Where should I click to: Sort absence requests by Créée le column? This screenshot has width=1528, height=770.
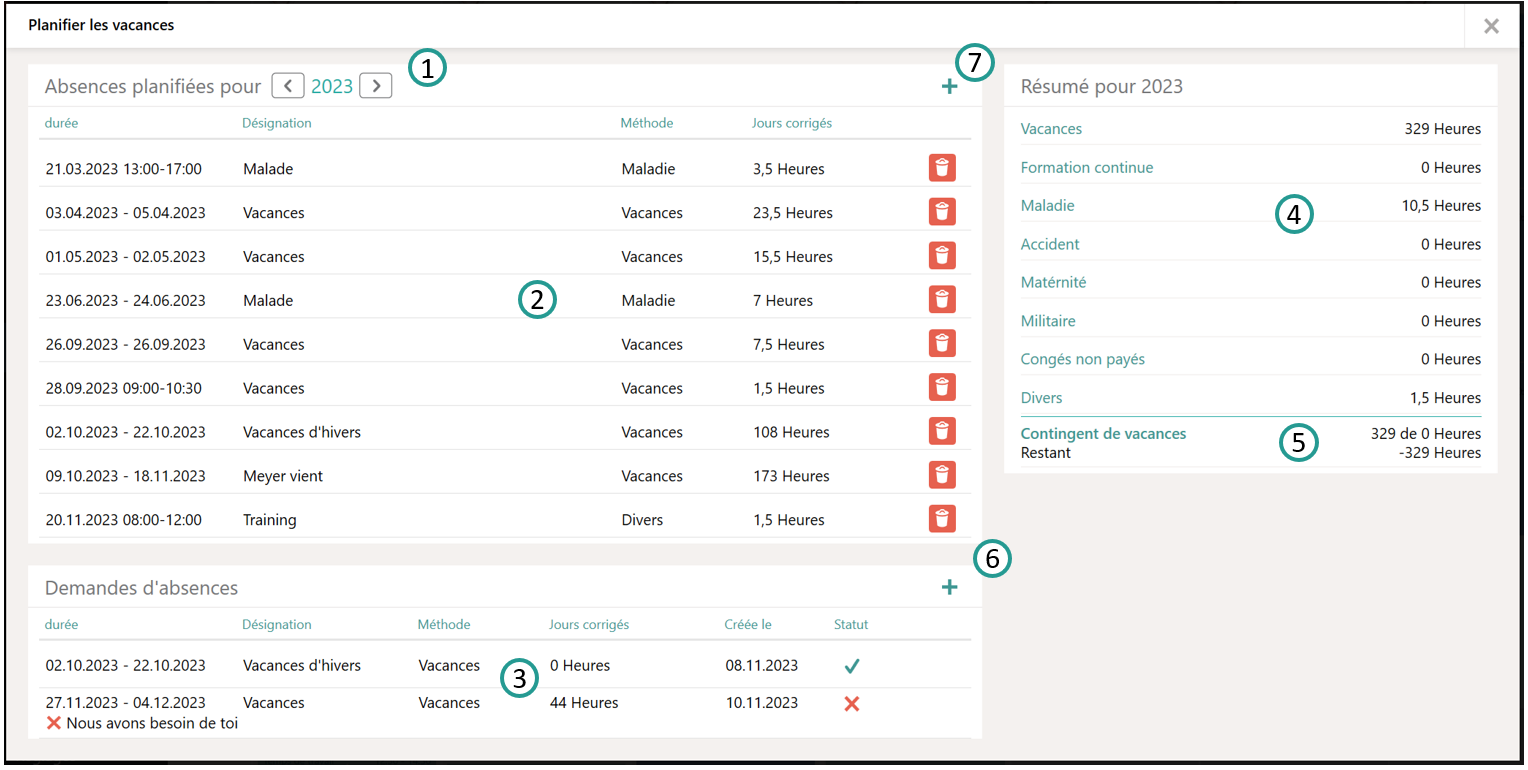748,625
